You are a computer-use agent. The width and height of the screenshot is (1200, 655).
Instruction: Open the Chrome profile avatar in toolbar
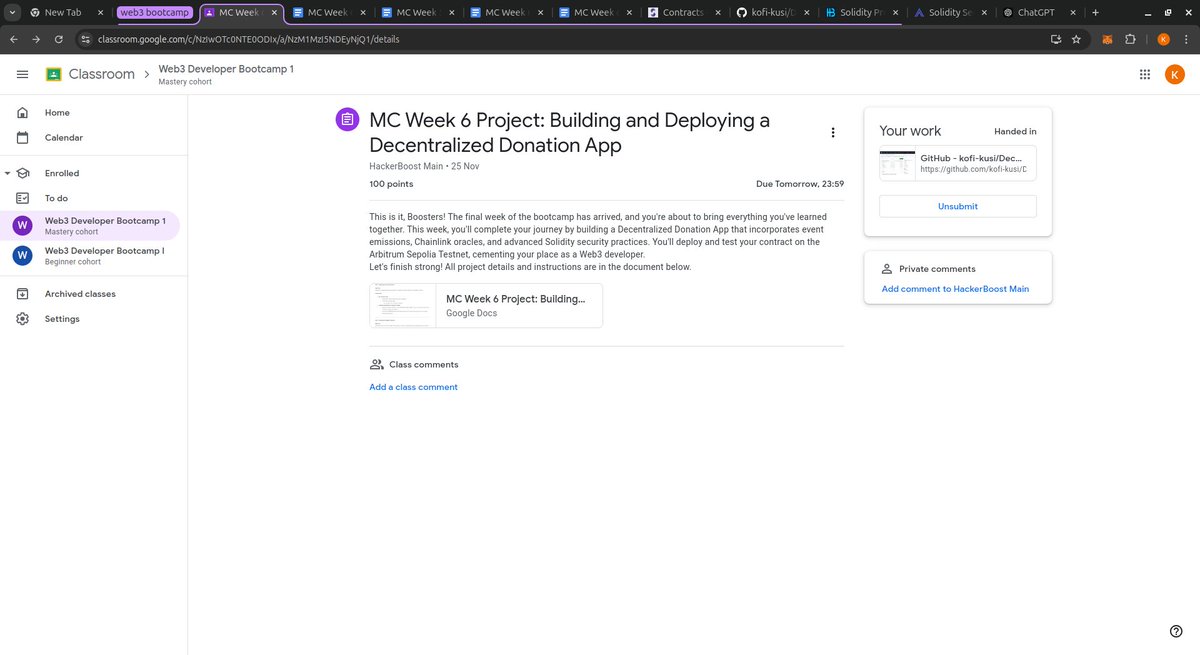pyautogui.click(x=1163, y=39)
